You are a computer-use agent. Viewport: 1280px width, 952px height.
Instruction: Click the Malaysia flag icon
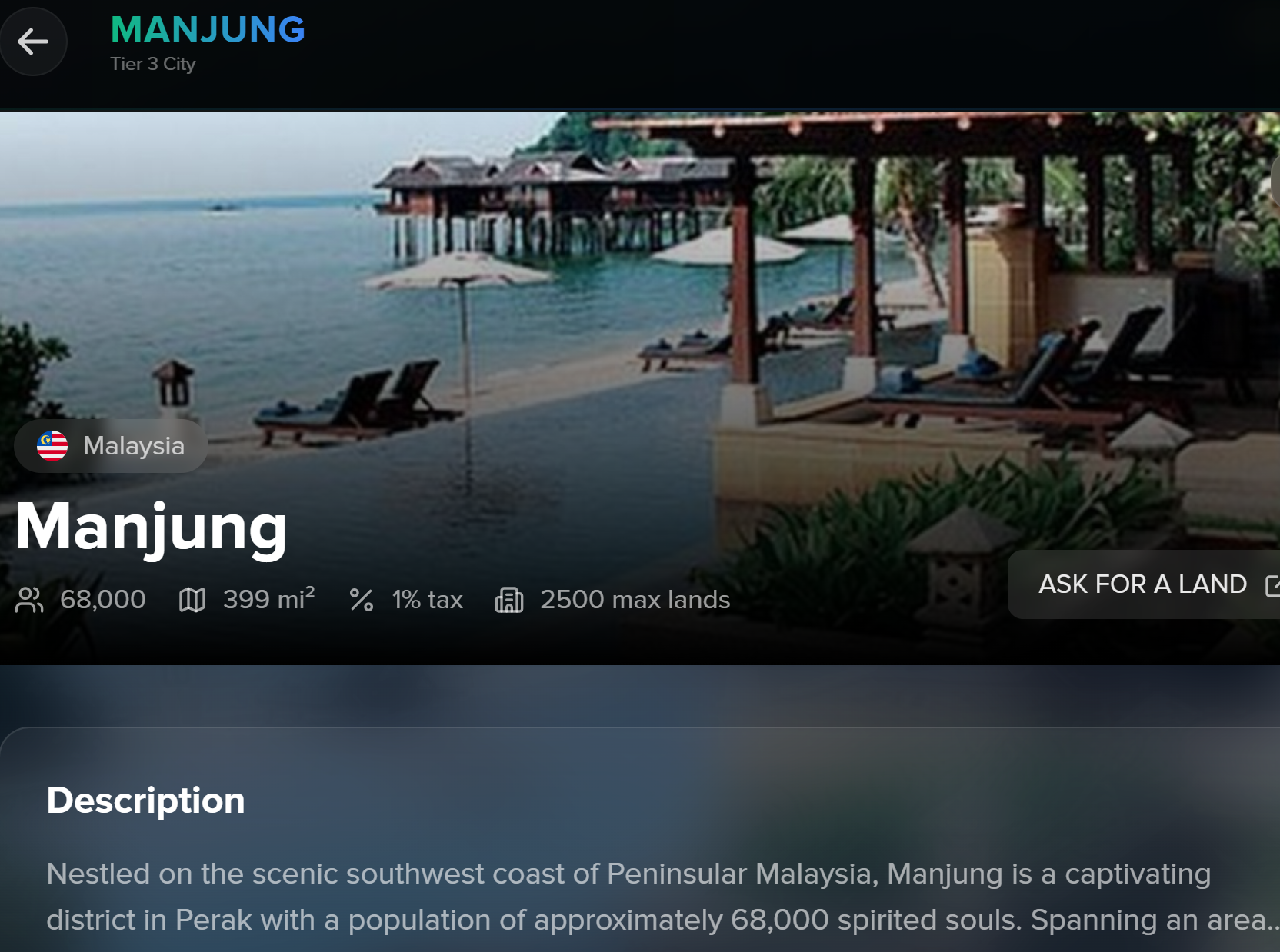[52, 446]
